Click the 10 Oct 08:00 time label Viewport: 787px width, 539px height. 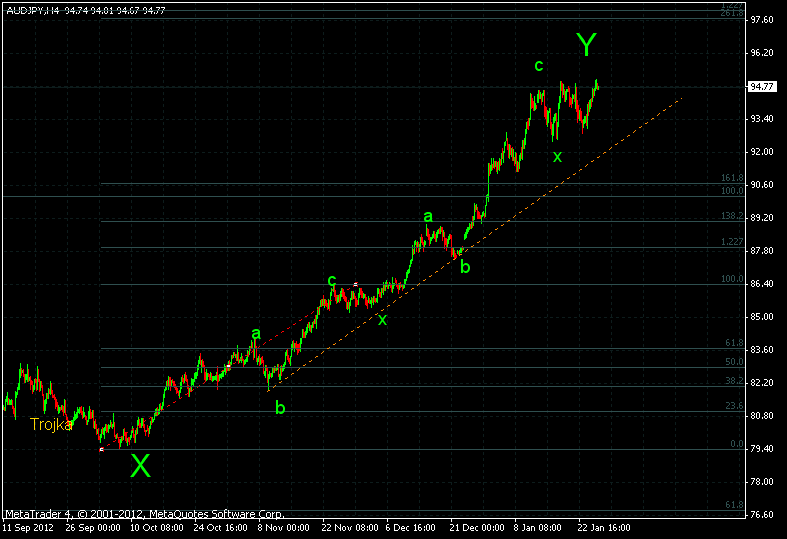pyautogui.click(x=157, y=528)
